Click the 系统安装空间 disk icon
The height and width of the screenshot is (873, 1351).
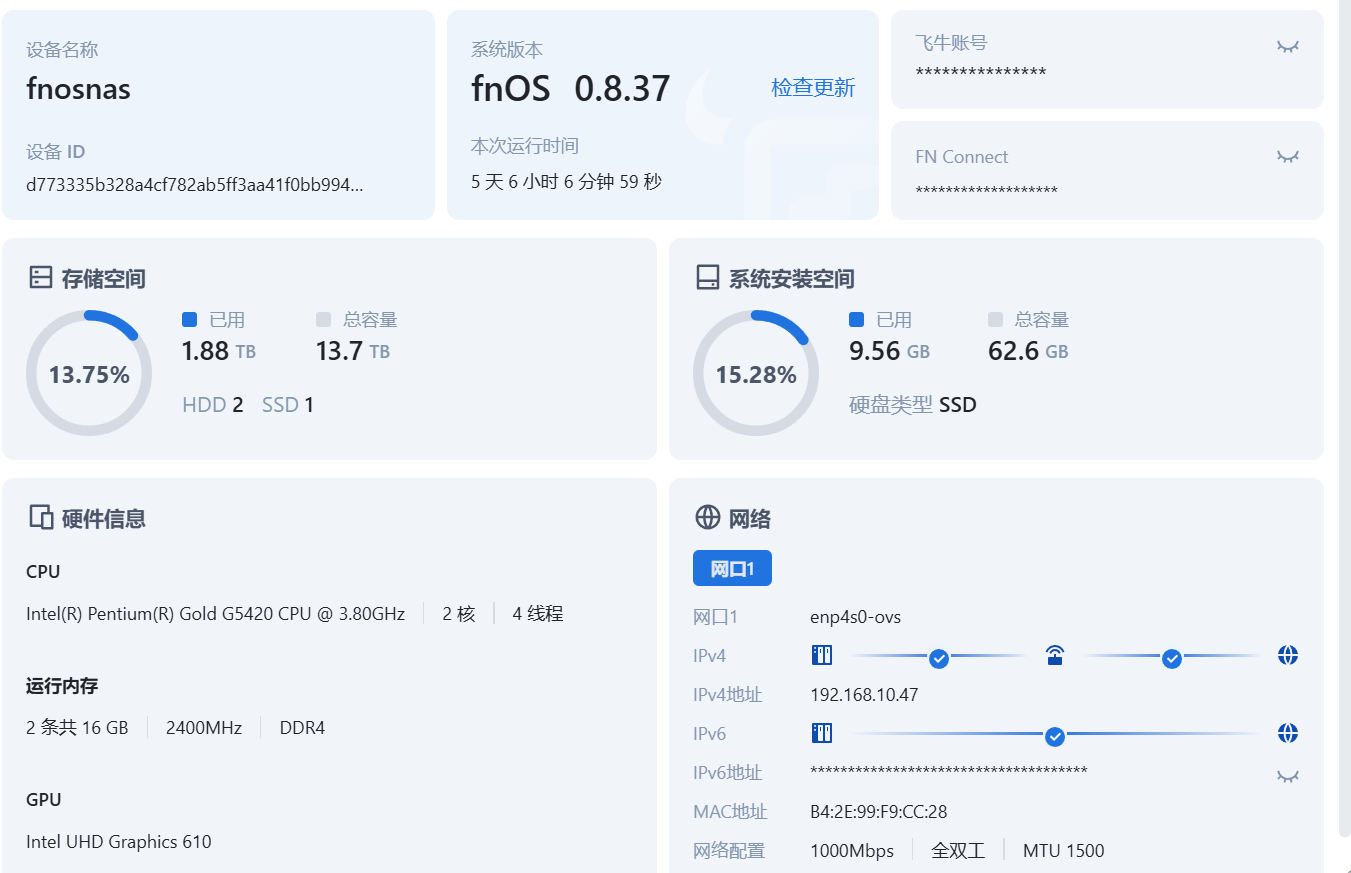707,278
